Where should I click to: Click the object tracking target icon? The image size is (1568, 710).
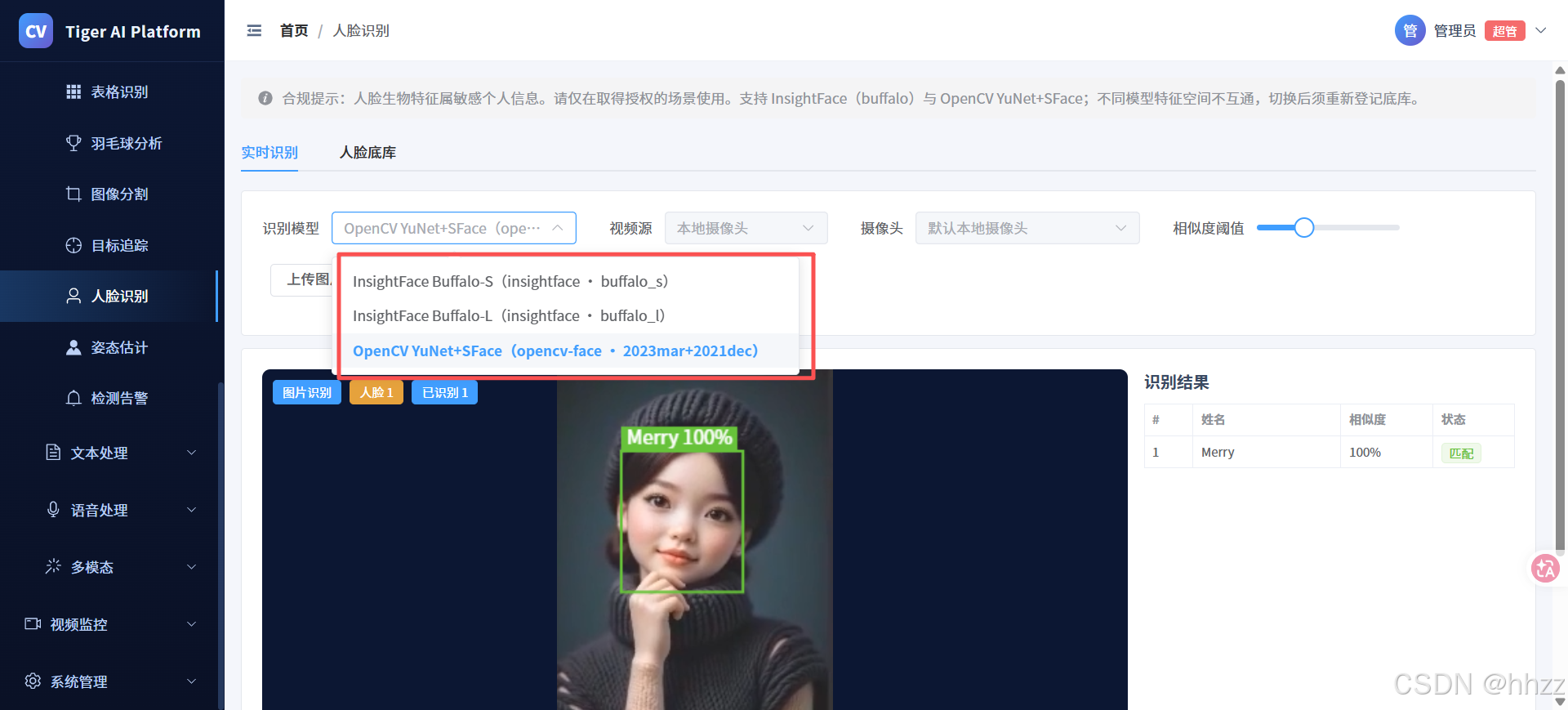[73, 245]
